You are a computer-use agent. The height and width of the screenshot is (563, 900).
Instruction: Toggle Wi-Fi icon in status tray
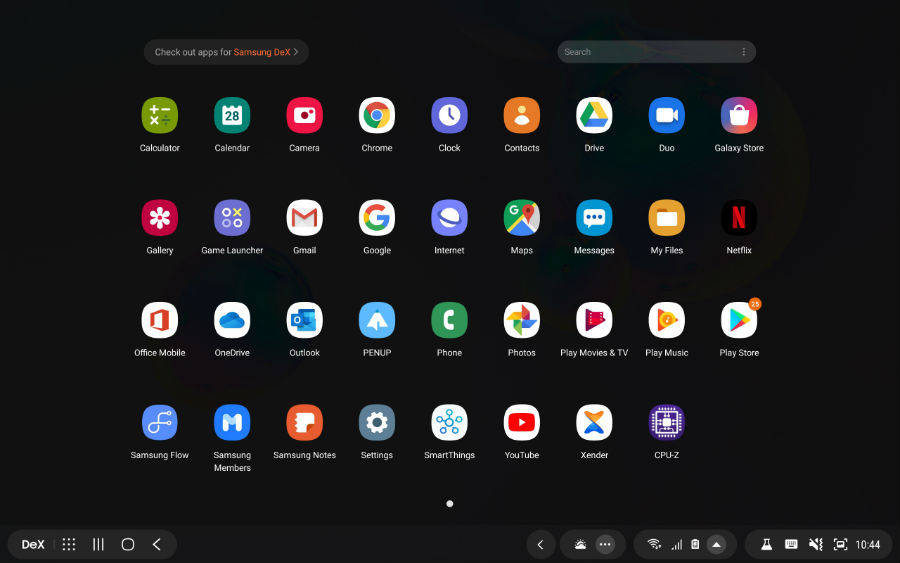pos(654,544)
